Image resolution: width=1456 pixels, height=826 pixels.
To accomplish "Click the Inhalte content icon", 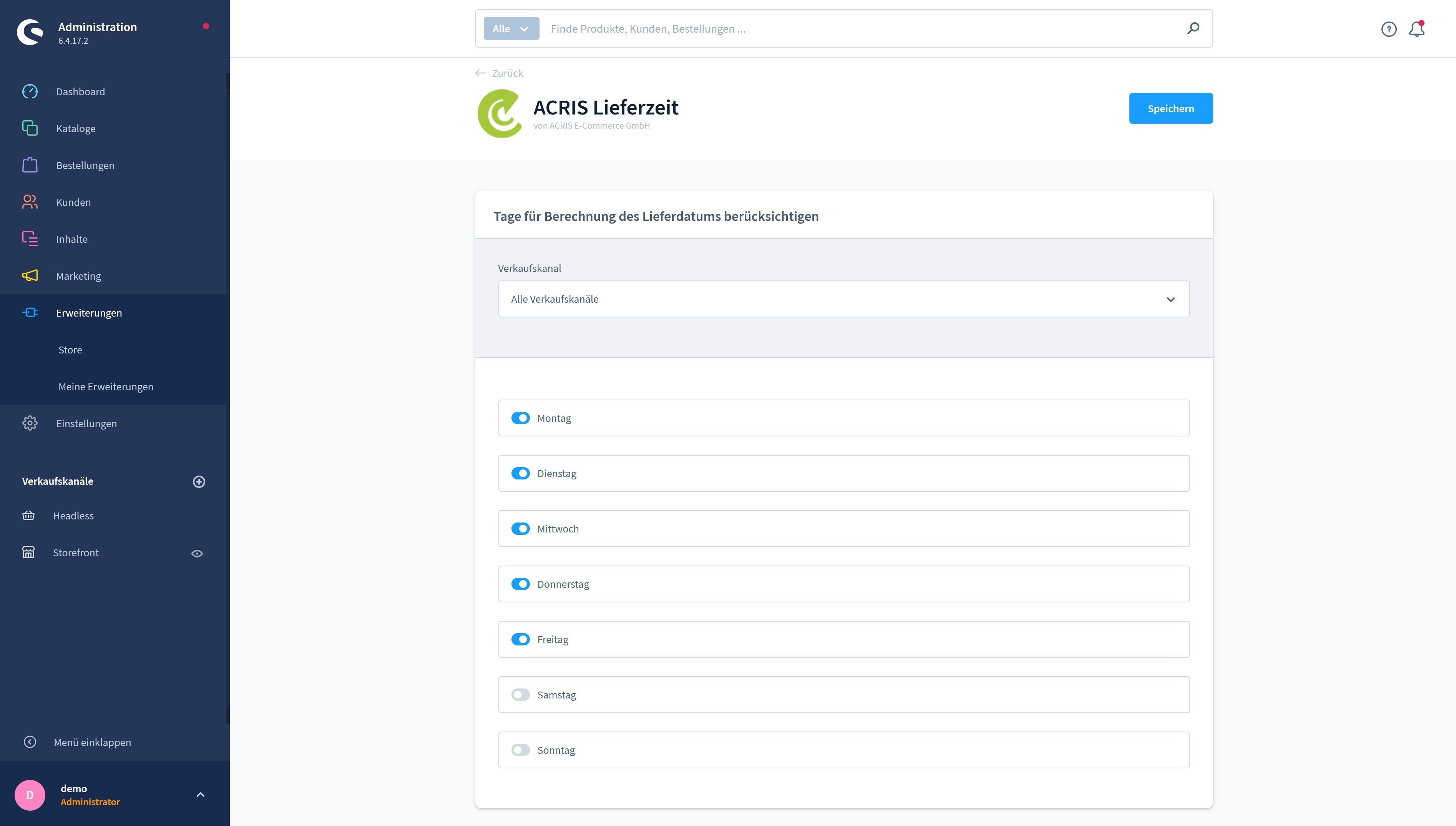I will [30, 239].
